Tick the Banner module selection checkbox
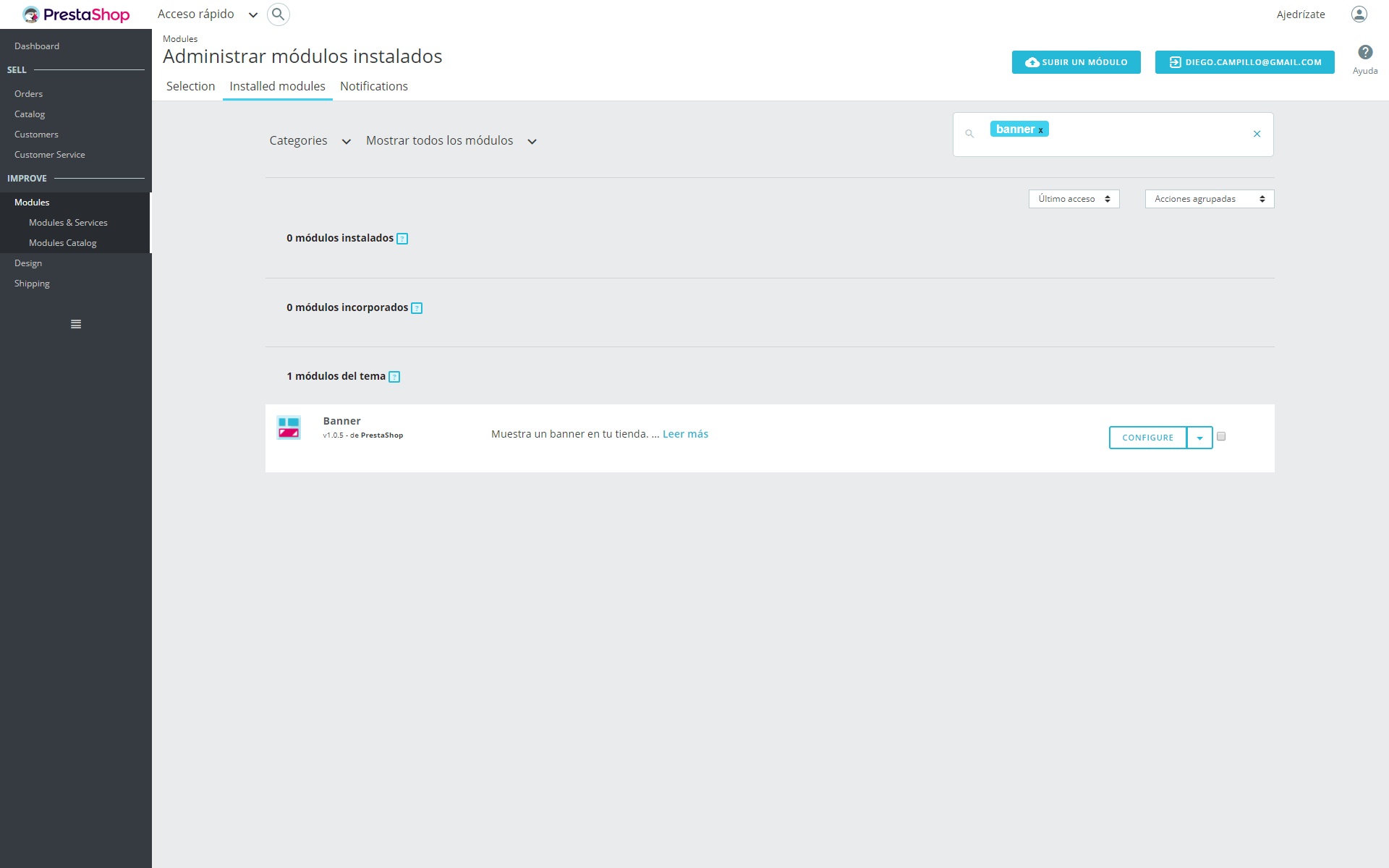The height and width of the screenshot is (868, 1389). 1221,436
